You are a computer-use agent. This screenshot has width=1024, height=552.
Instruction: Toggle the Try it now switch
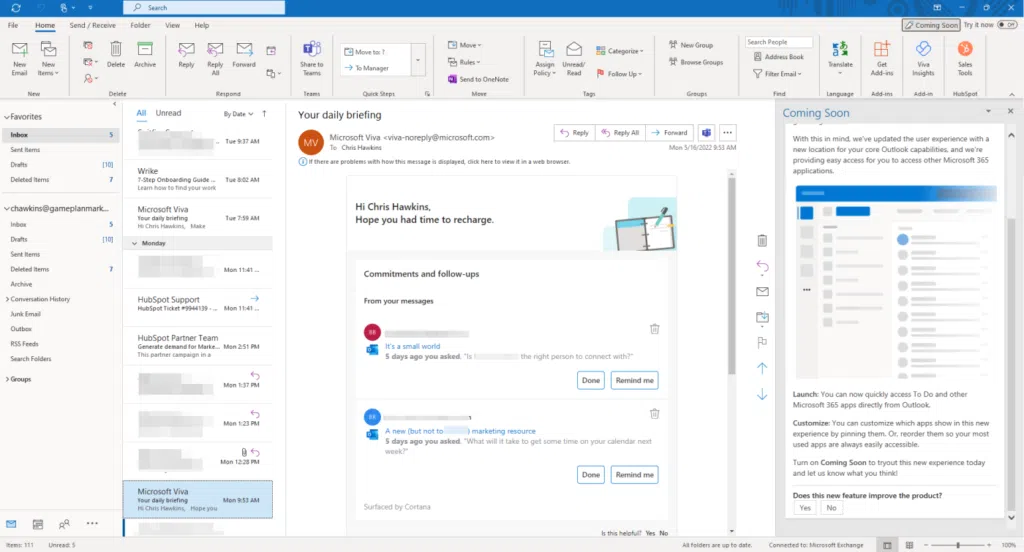[x=1008, y=25]
